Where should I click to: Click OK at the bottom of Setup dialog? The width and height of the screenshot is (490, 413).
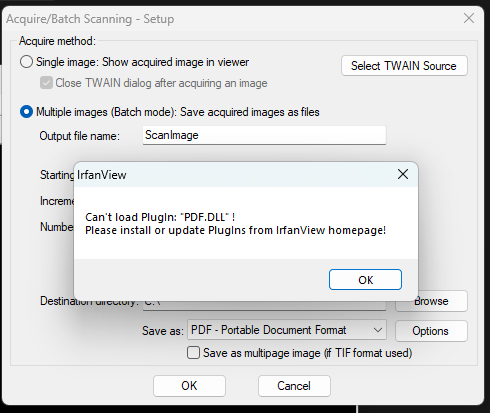pos(189,386)
